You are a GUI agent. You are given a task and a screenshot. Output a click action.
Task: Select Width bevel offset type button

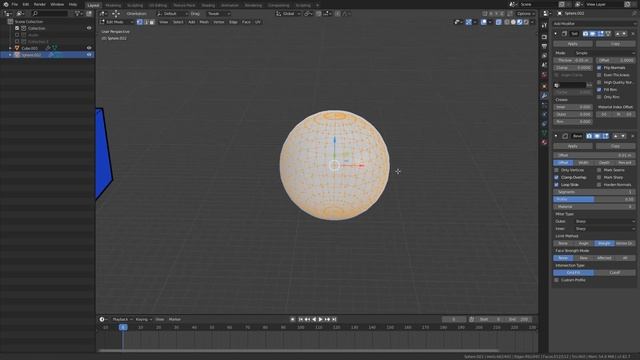584,163
